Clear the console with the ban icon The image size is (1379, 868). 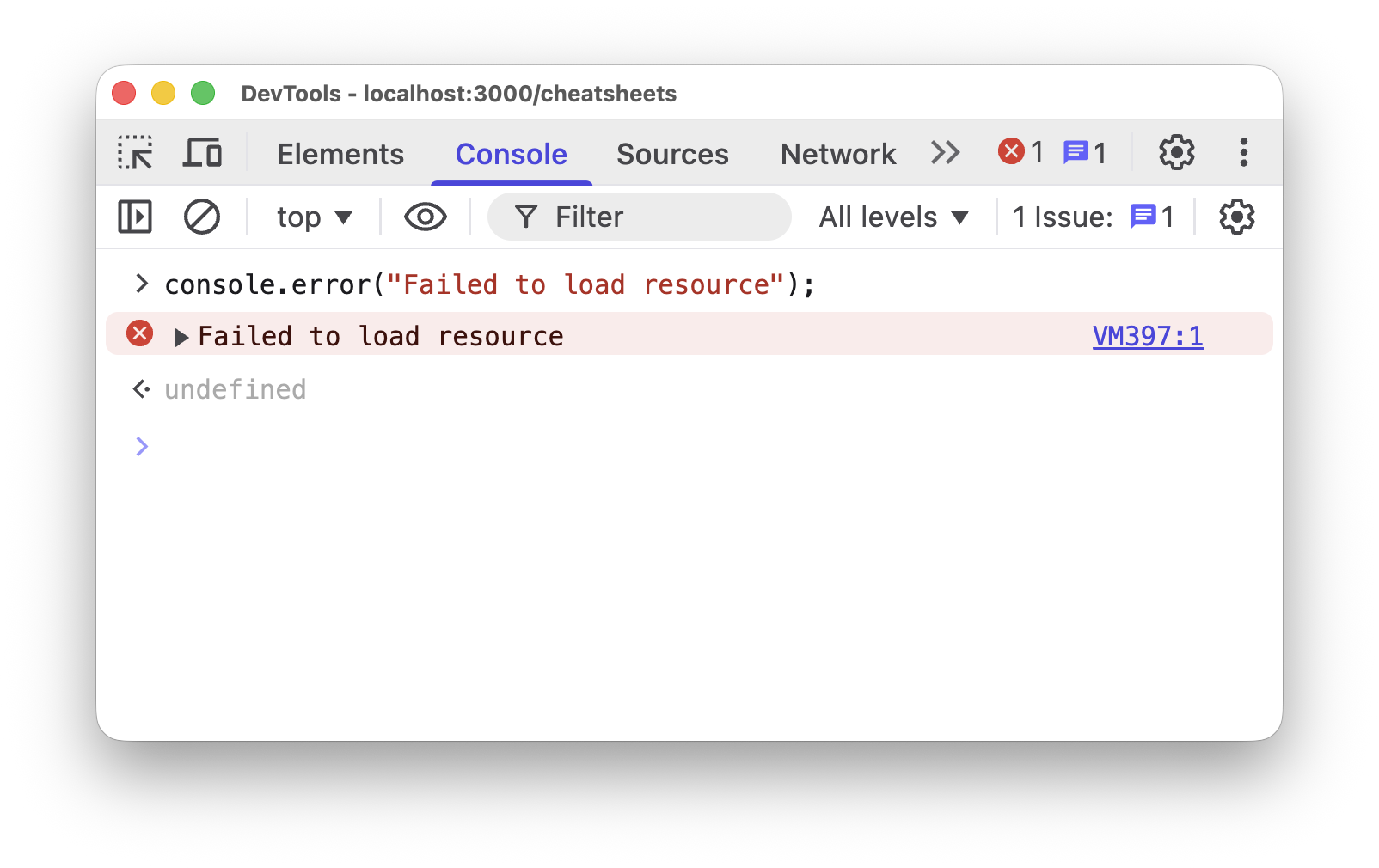click(202, 217)
